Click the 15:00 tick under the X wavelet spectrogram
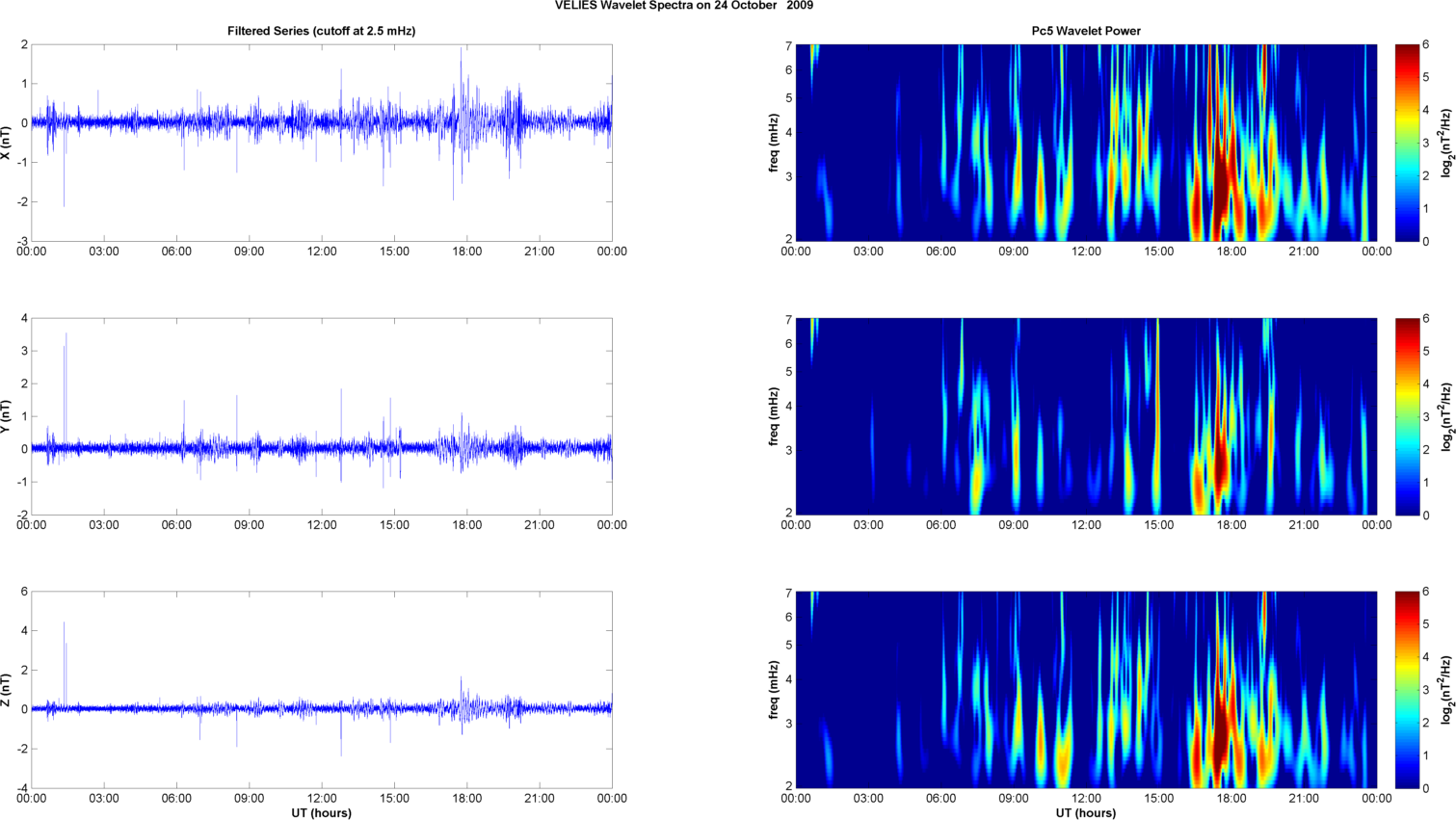 [1158, 251]
